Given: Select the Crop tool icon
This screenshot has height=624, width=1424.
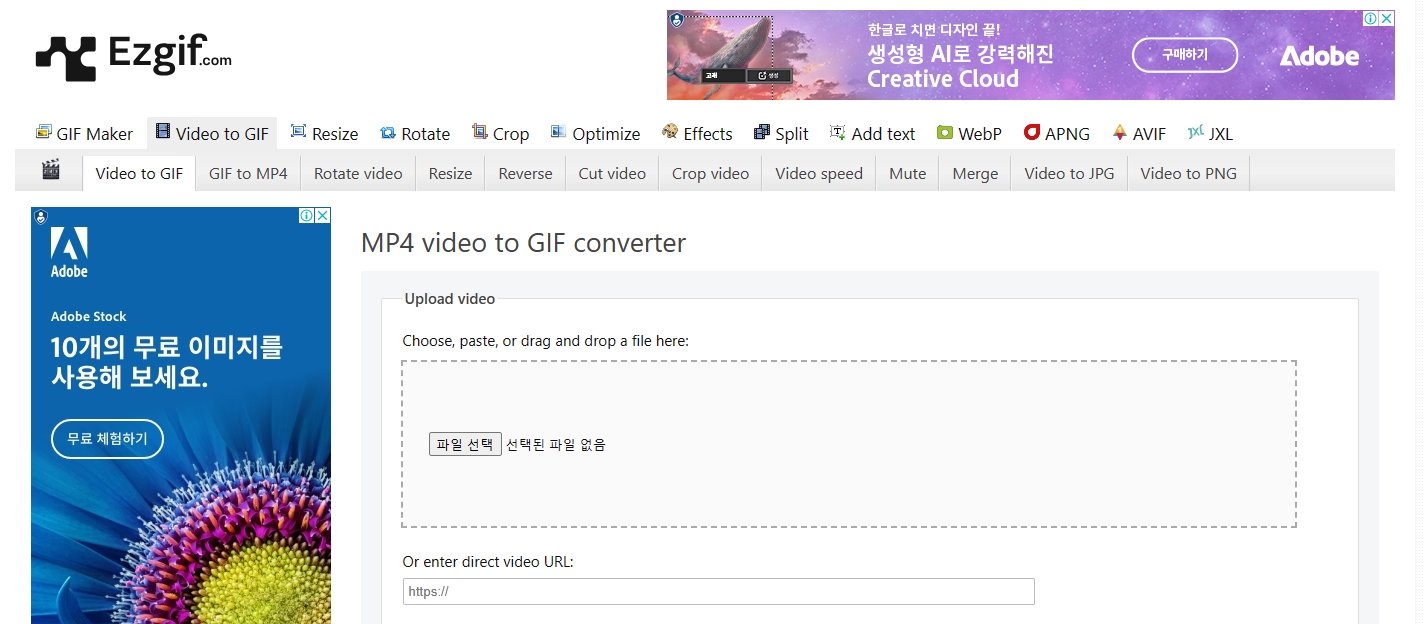Looking at the screenshot, I should (x=480, y=132).
